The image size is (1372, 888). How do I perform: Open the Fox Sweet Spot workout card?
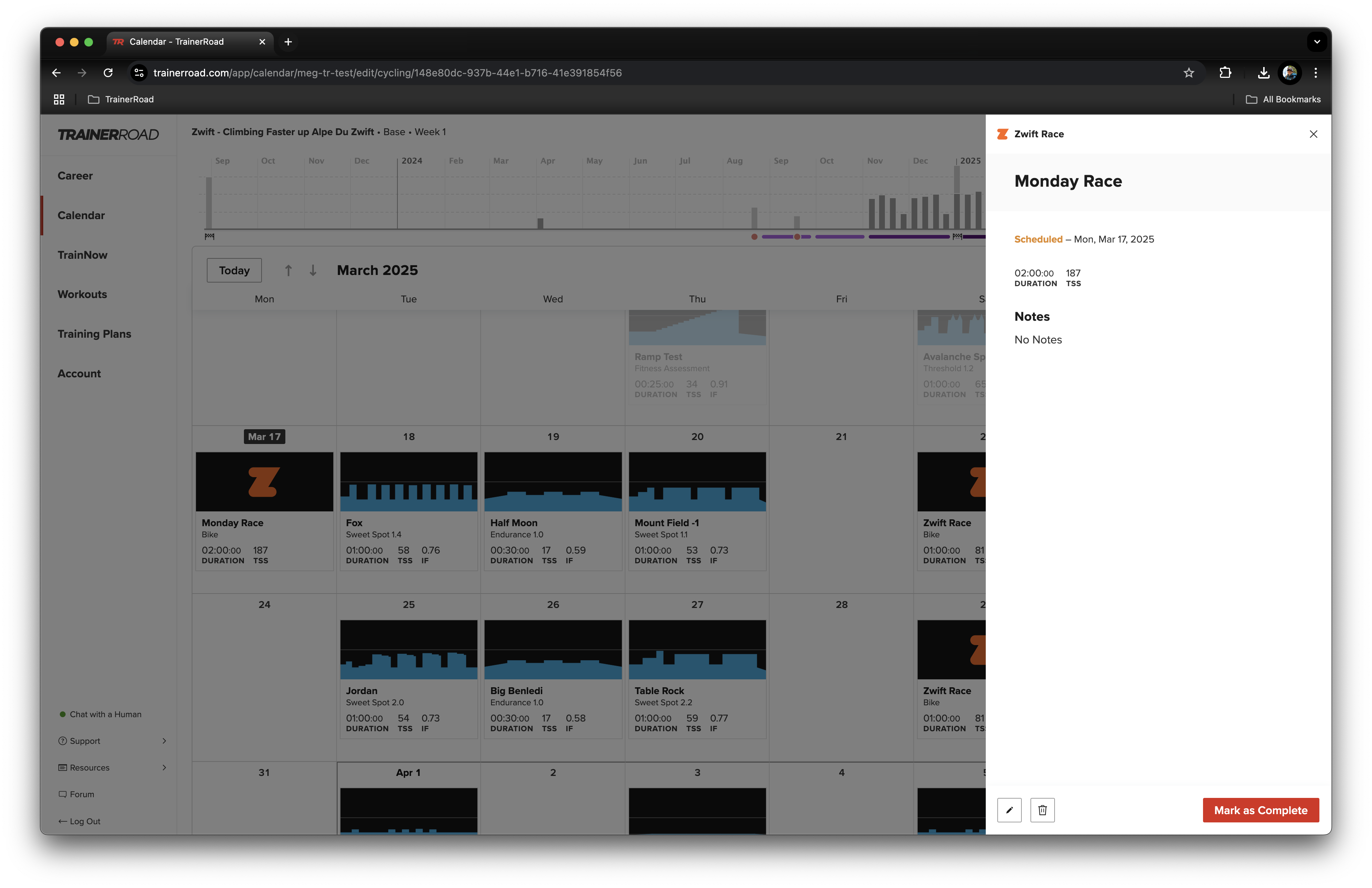[409, 511]
